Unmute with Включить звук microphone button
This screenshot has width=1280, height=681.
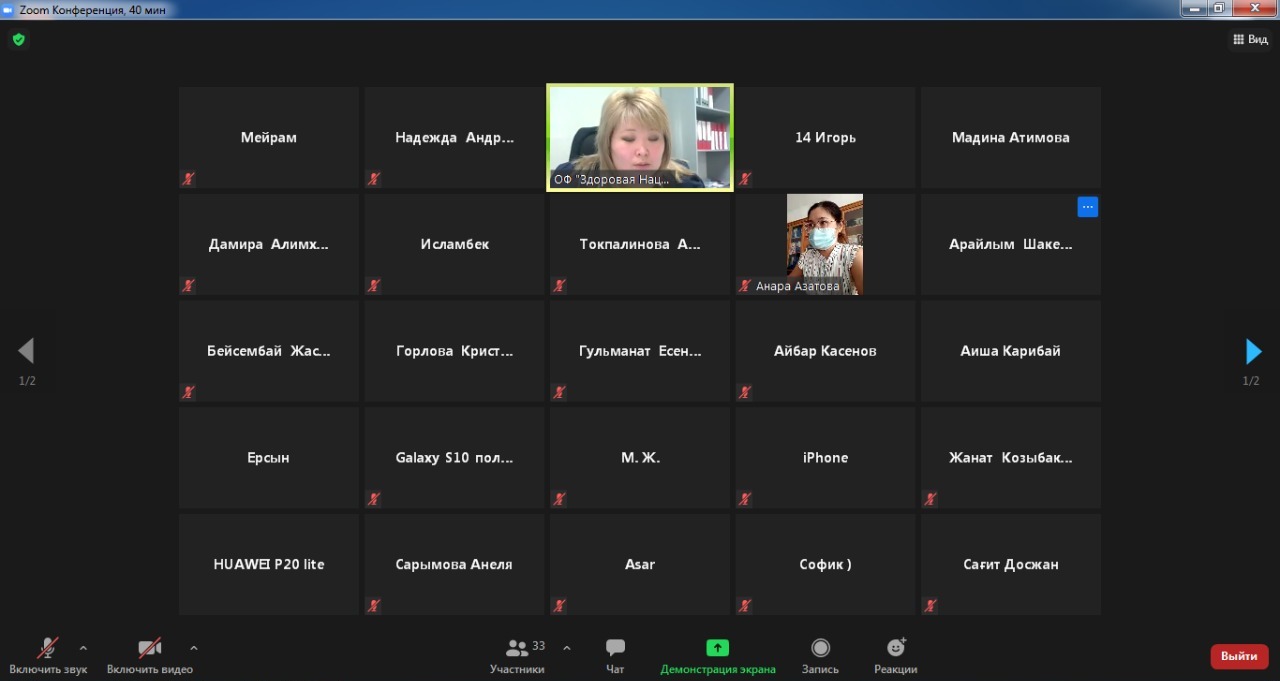(x=48, y=654)
